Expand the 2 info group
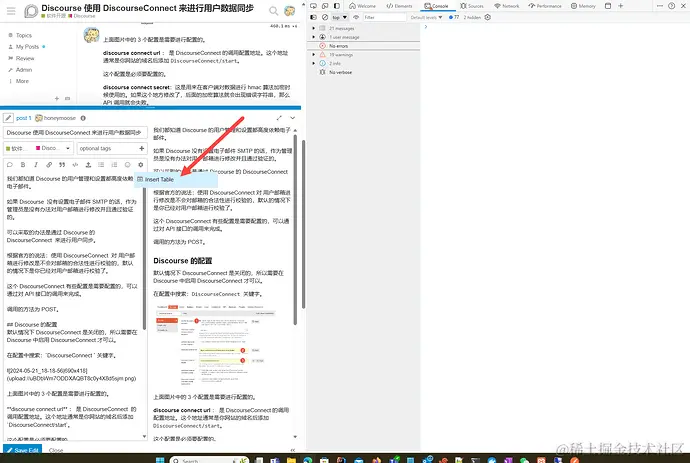 pyautogui.click(x=313, y=63)
